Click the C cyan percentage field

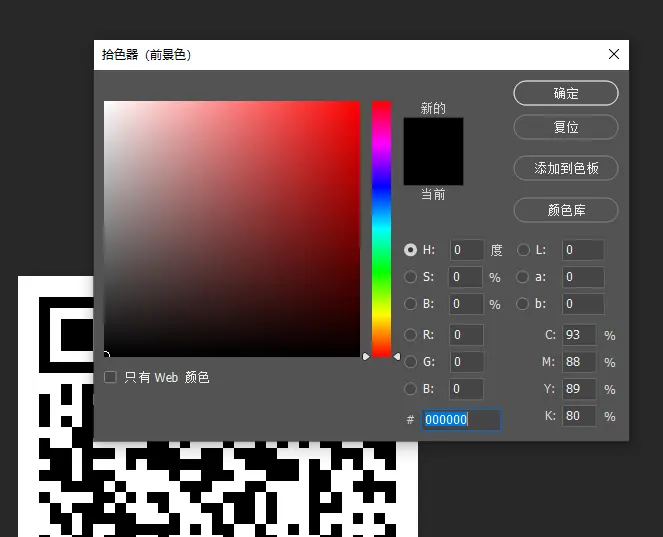pos(579,335)
